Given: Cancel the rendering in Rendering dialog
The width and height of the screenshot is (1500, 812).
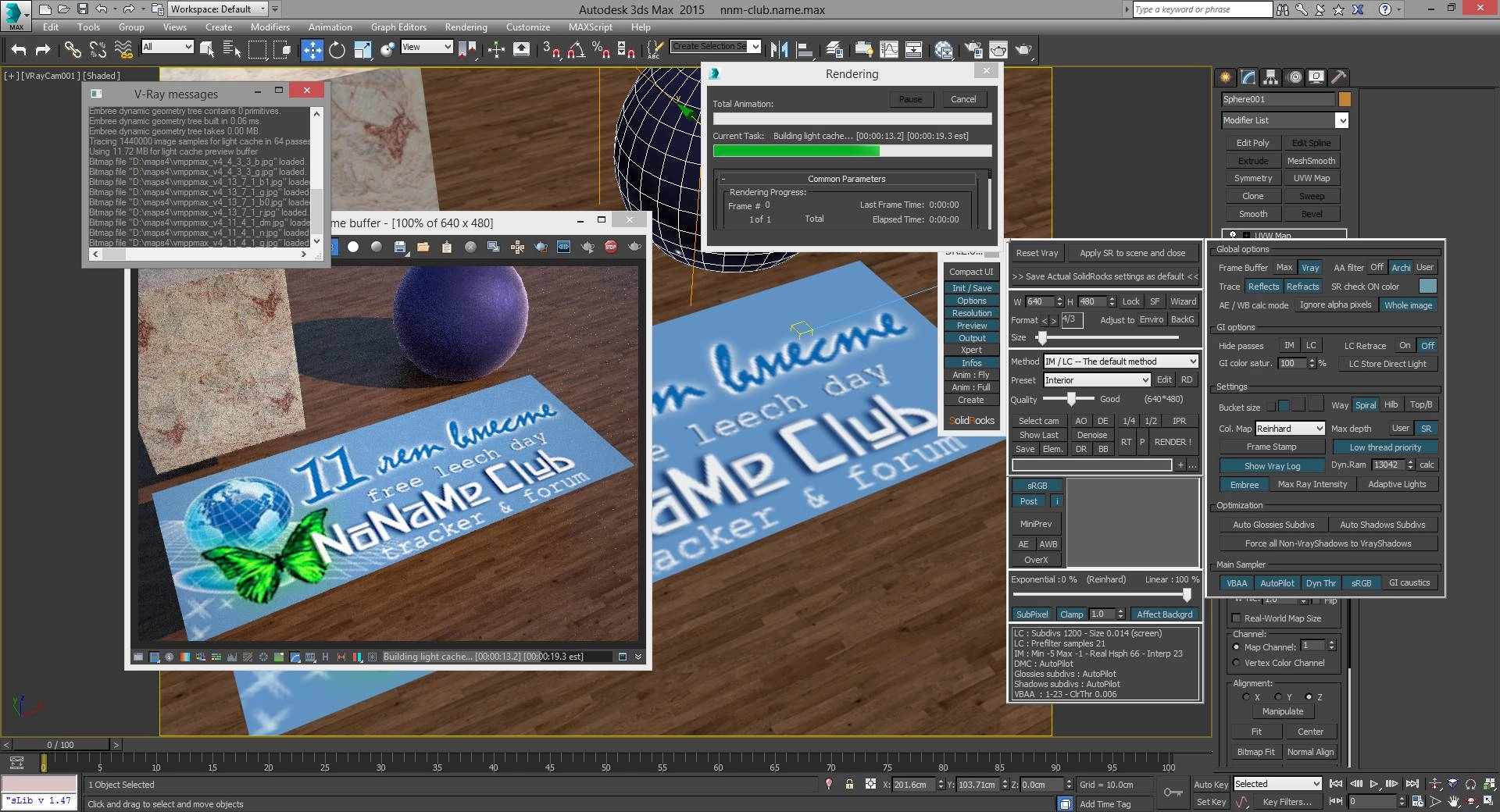Looking at the screenshot, I should click(963, 99).
